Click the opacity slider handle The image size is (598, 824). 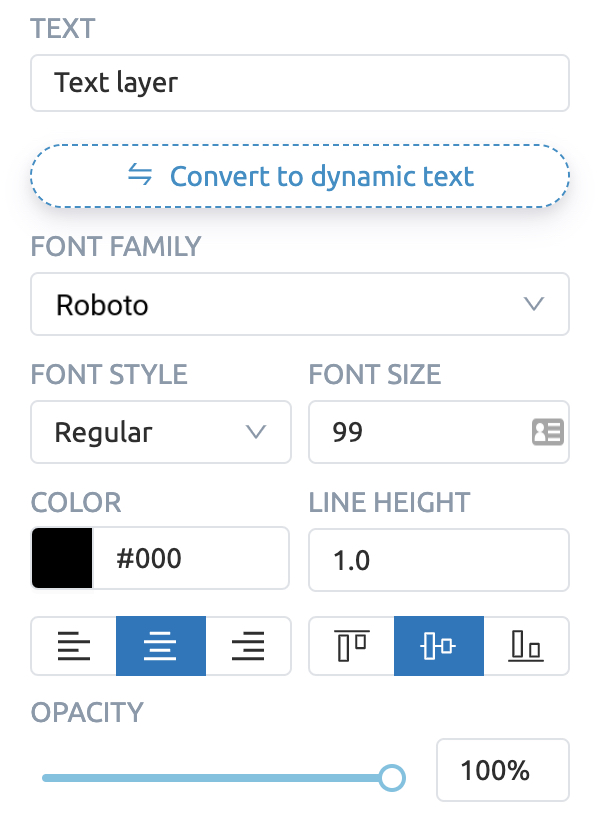click(x=392, y=778)
